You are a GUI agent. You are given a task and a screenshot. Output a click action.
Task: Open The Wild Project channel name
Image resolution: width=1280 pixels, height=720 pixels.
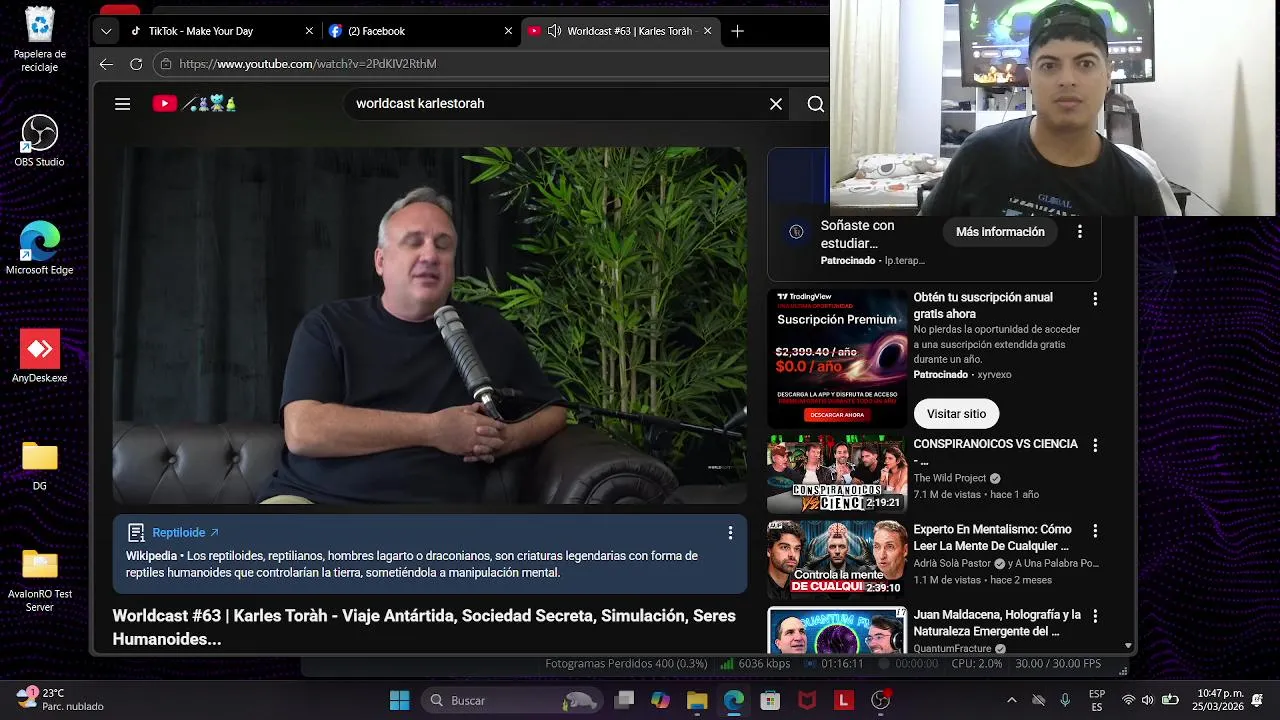[950, 479]
